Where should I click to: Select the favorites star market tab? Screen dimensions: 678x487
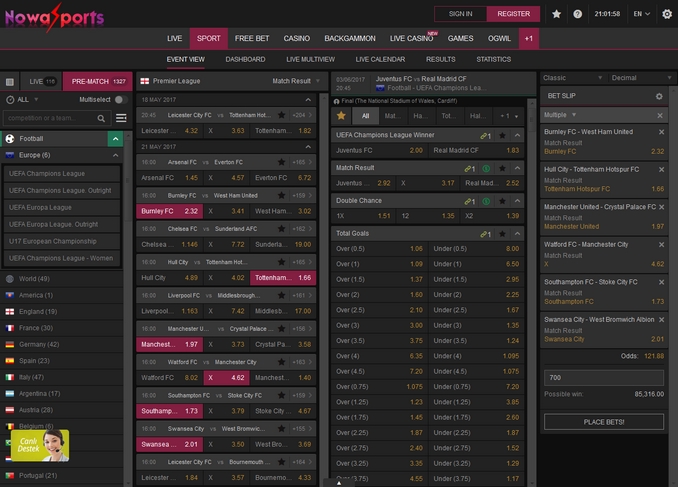pos(341,115)
